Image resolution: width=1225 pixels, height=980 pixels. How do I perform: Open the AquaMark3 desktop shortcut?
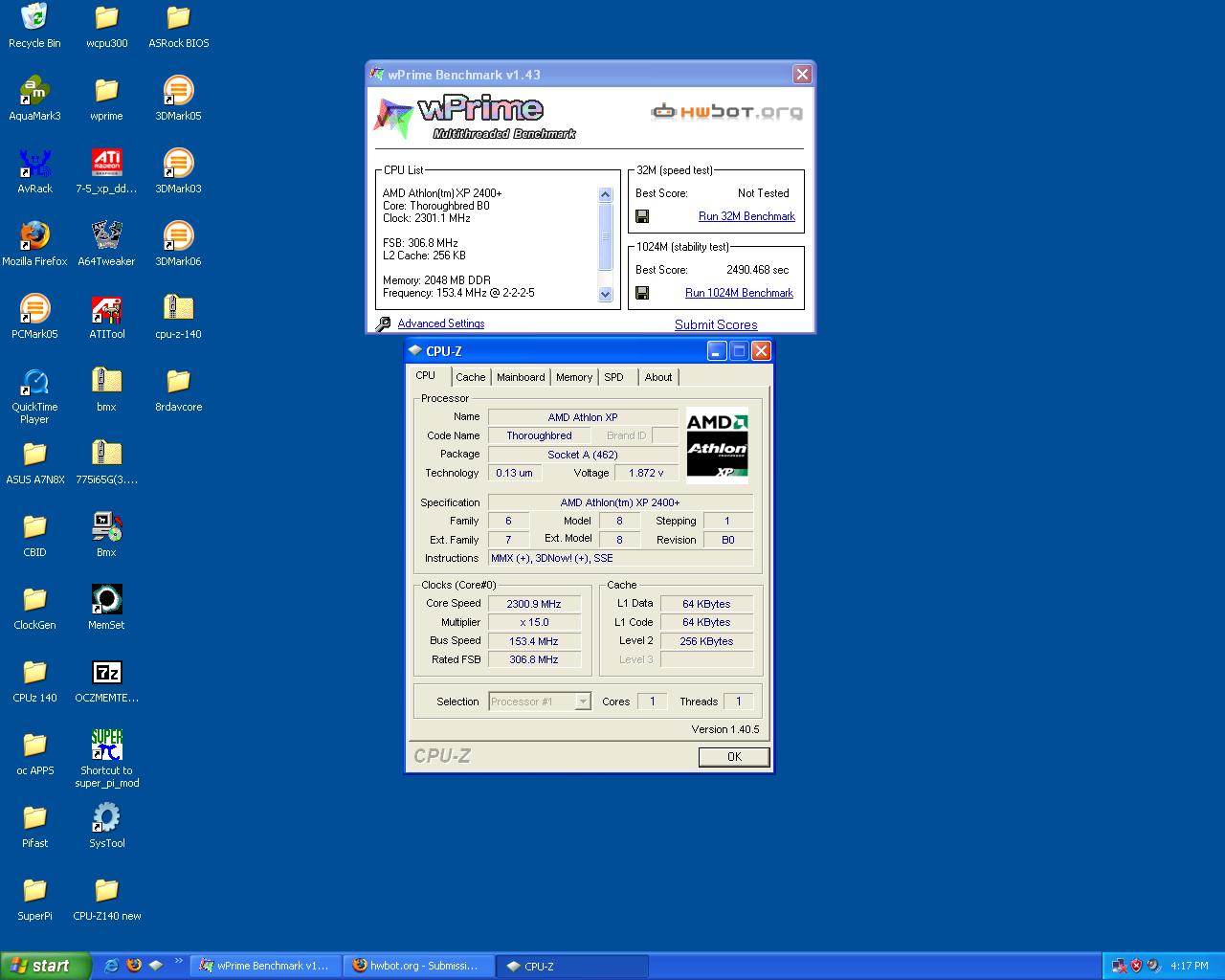click(x=34, y=99)
